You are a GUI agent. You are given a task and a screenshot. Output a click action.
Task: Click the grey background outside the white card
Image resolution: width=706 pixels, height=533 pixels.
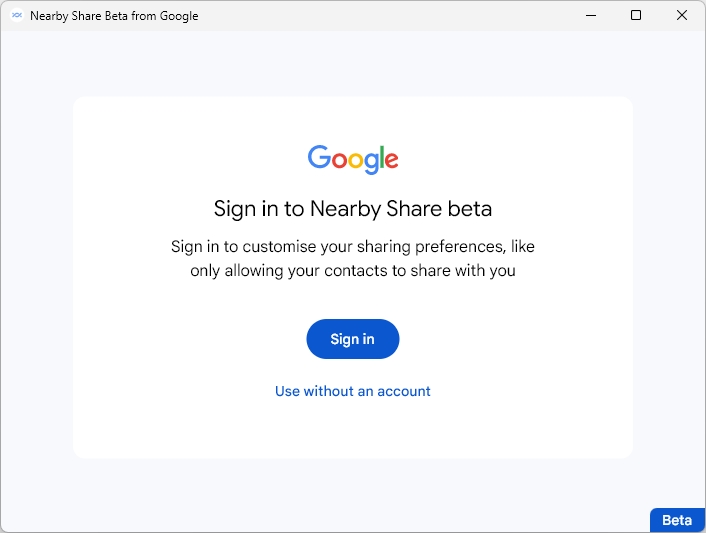tap(36, 300)
